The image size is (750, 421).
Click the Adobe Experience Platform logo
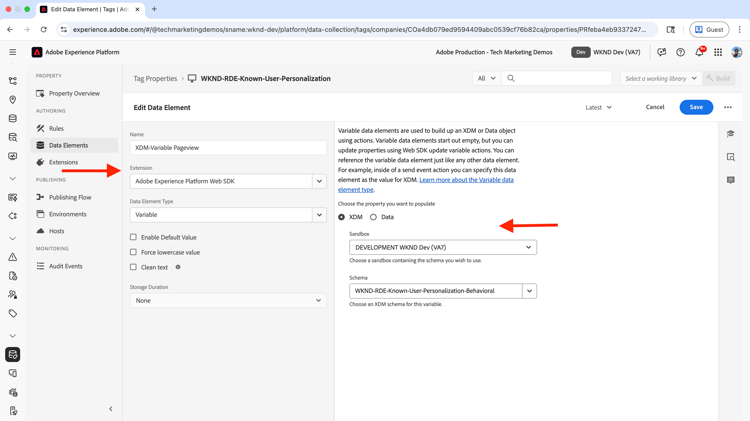pos(37,52)
